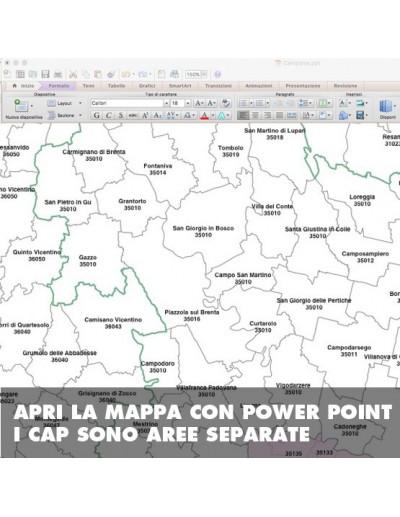Open the columns dropdown in Paragrafo
Viewport: 400px width, 517px height.
[x=325, y=103]
